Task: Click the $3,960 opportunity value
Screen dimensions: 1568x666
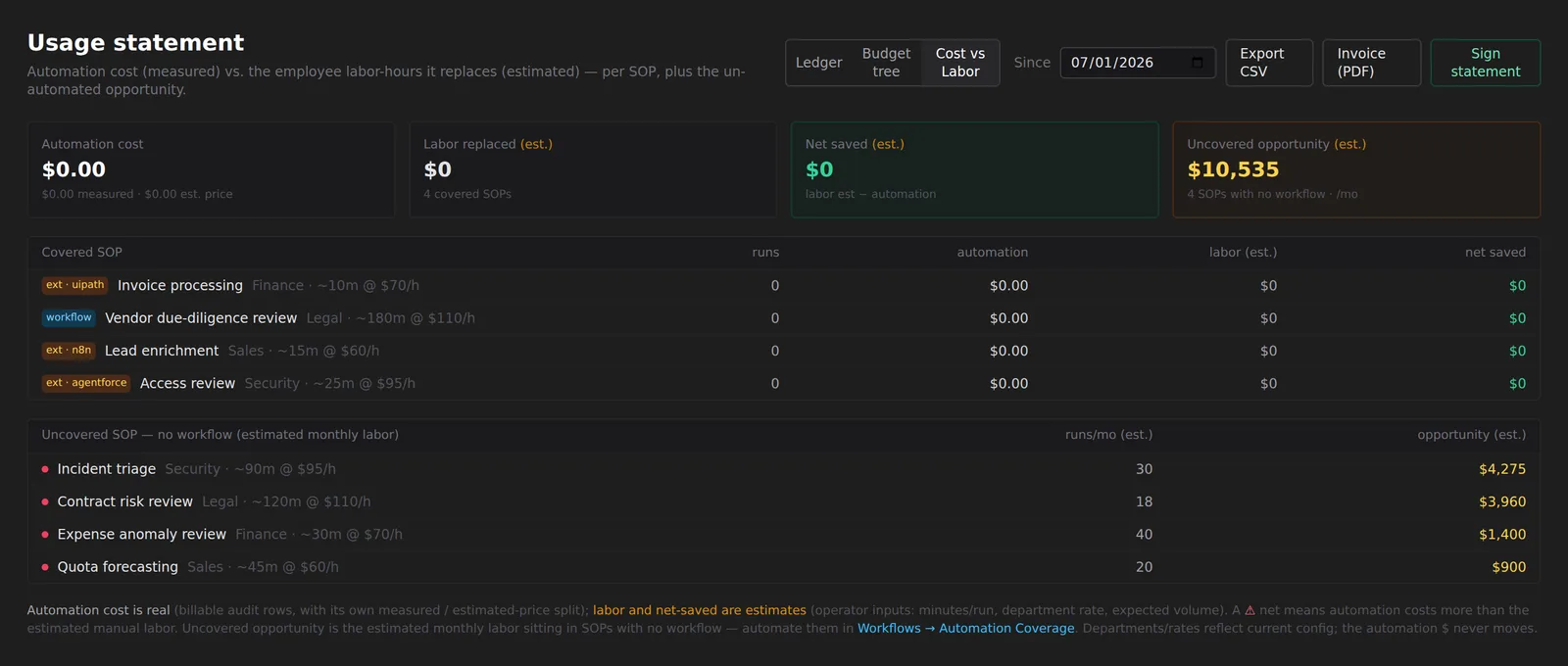Action: [x=1502, y=501]
